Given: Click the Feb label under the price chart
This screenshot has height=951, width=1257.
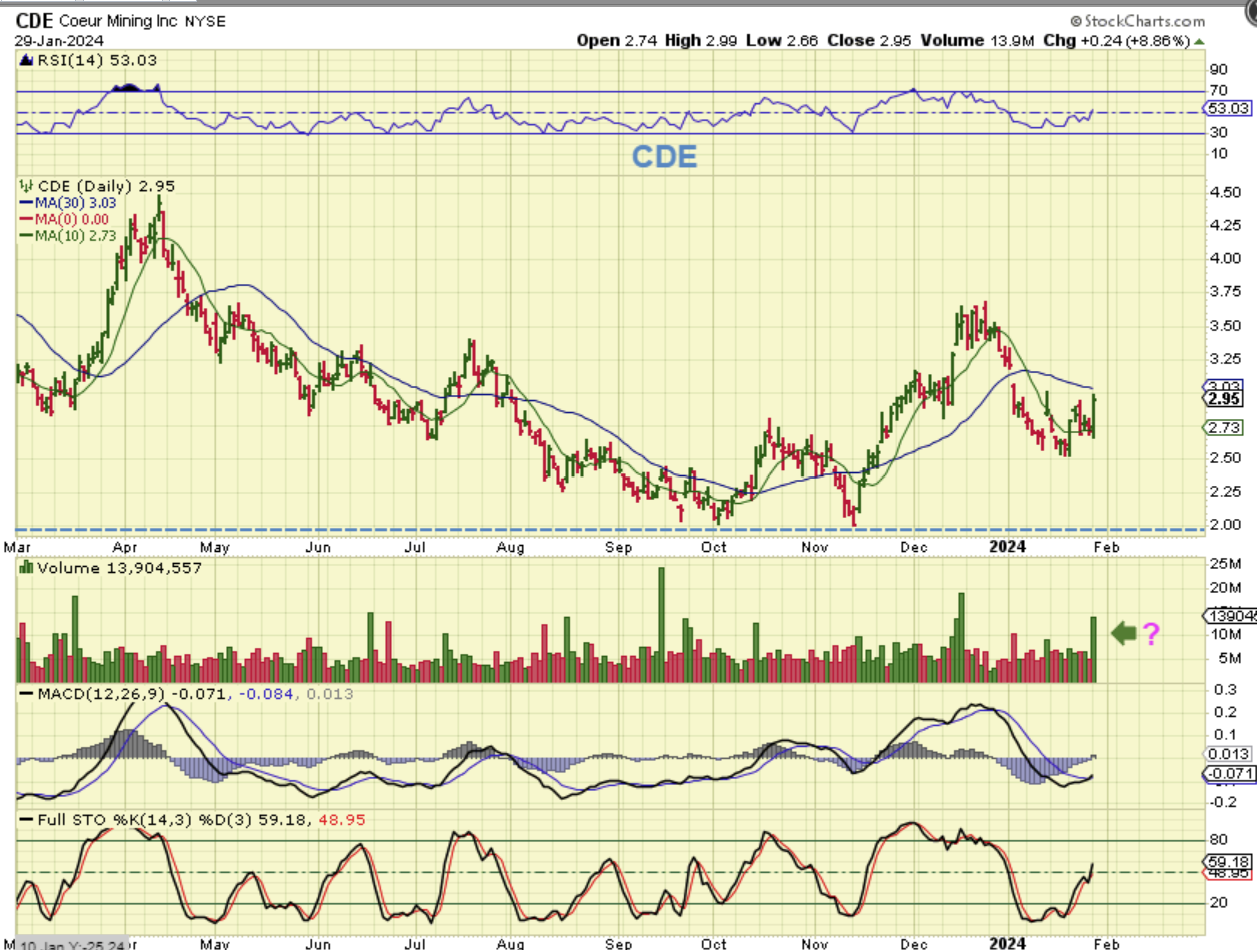Looking at the screenshot, I should click(x=1105, y=547).
